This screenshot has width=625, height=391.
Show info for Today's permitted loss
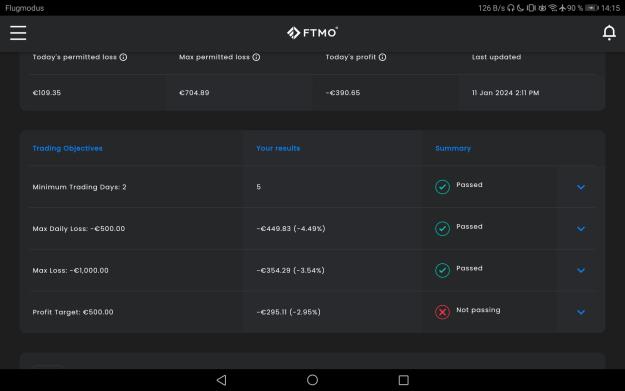pyautogui.click(x=123, y=57)
